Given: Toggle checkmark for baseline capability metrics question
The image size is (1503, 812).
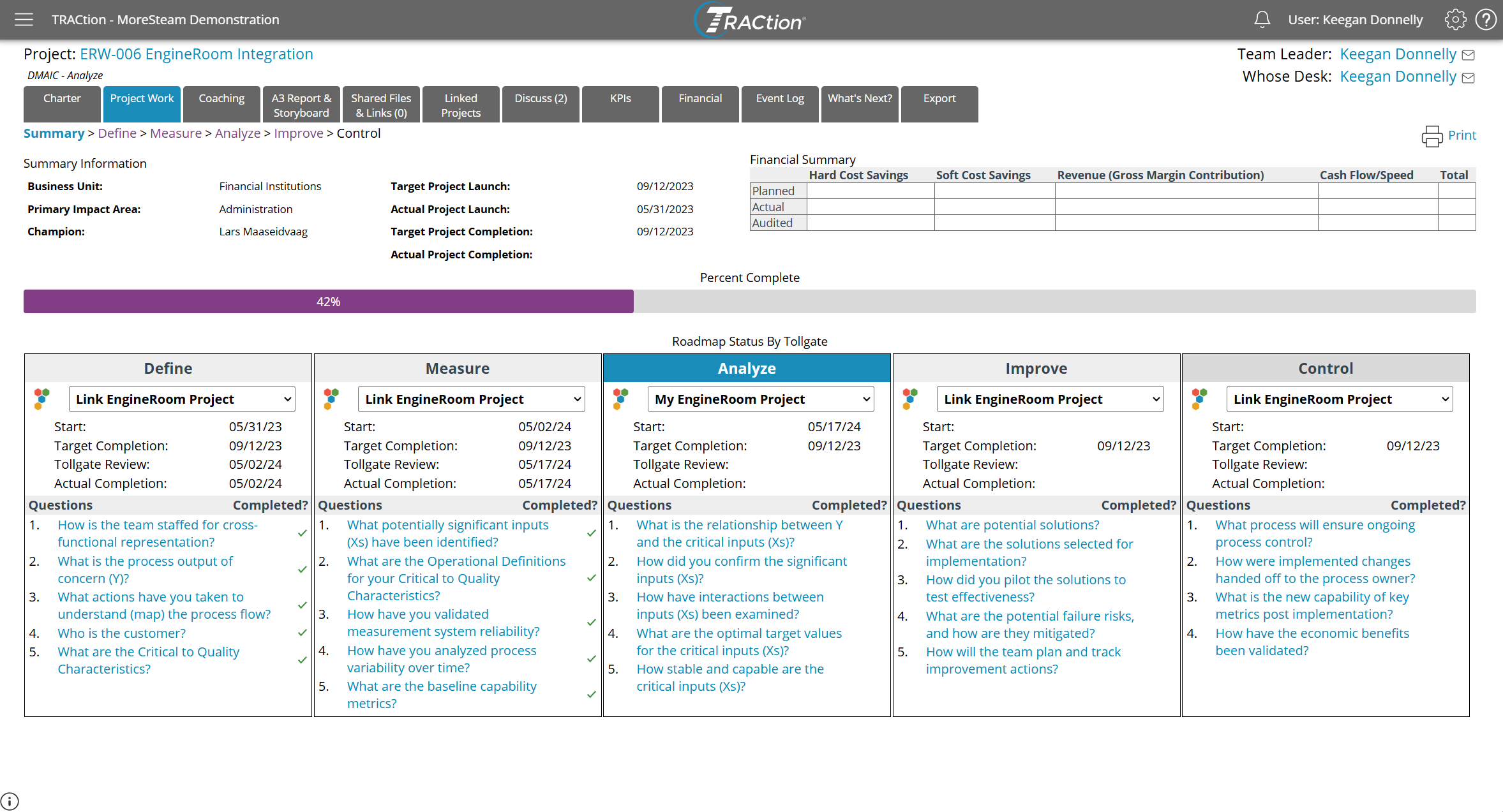Looking at the screenshot, I should pos(592,694).
